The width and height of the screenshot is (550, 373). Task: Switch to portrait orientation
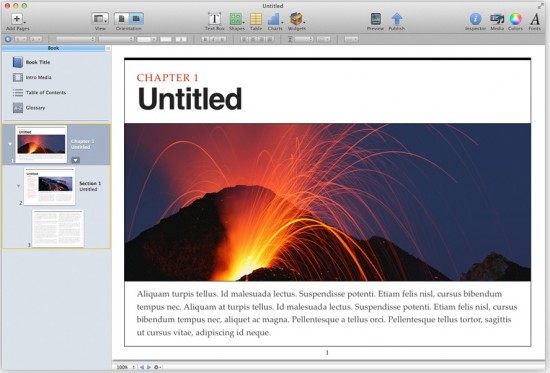point(121,19)
